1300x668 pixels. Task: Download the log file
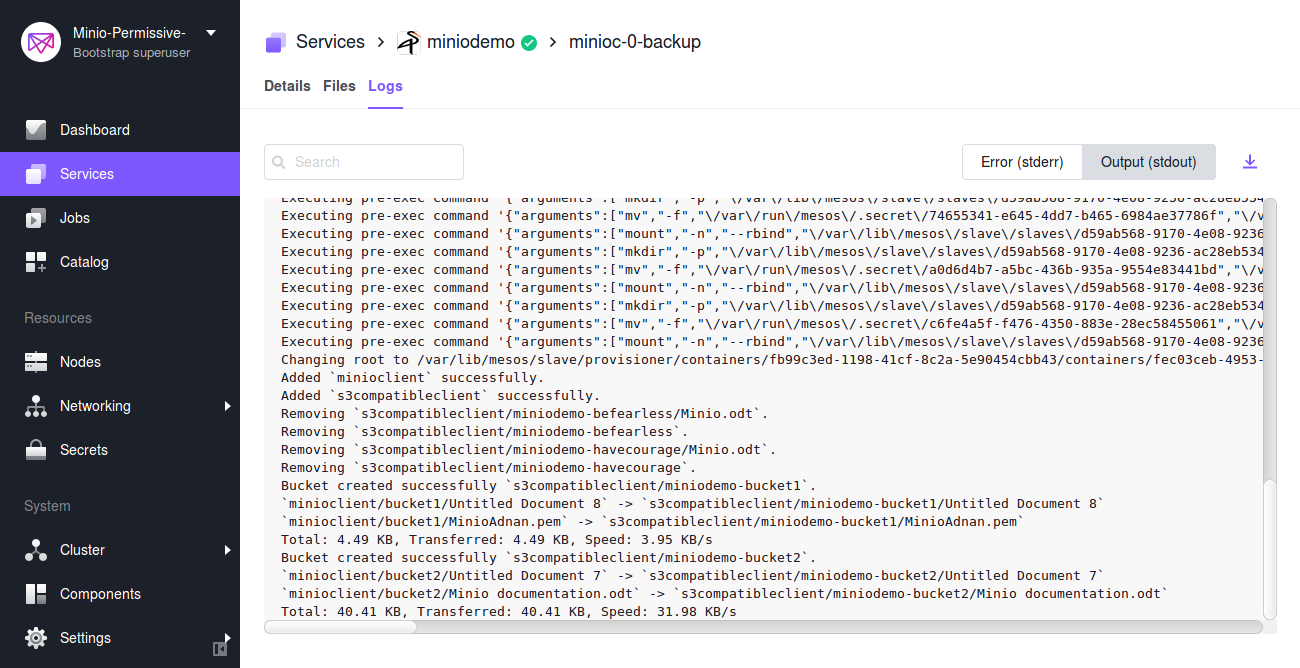coord(1249,162)
